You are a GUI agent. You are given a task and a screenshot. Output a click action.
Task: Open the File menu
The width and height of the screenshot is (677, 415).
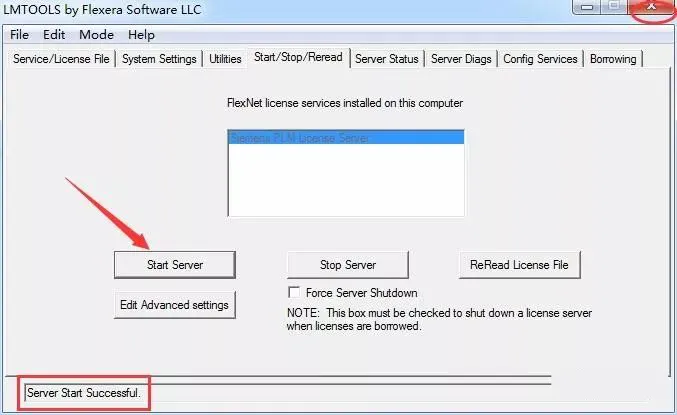click(x=19, y=35)
